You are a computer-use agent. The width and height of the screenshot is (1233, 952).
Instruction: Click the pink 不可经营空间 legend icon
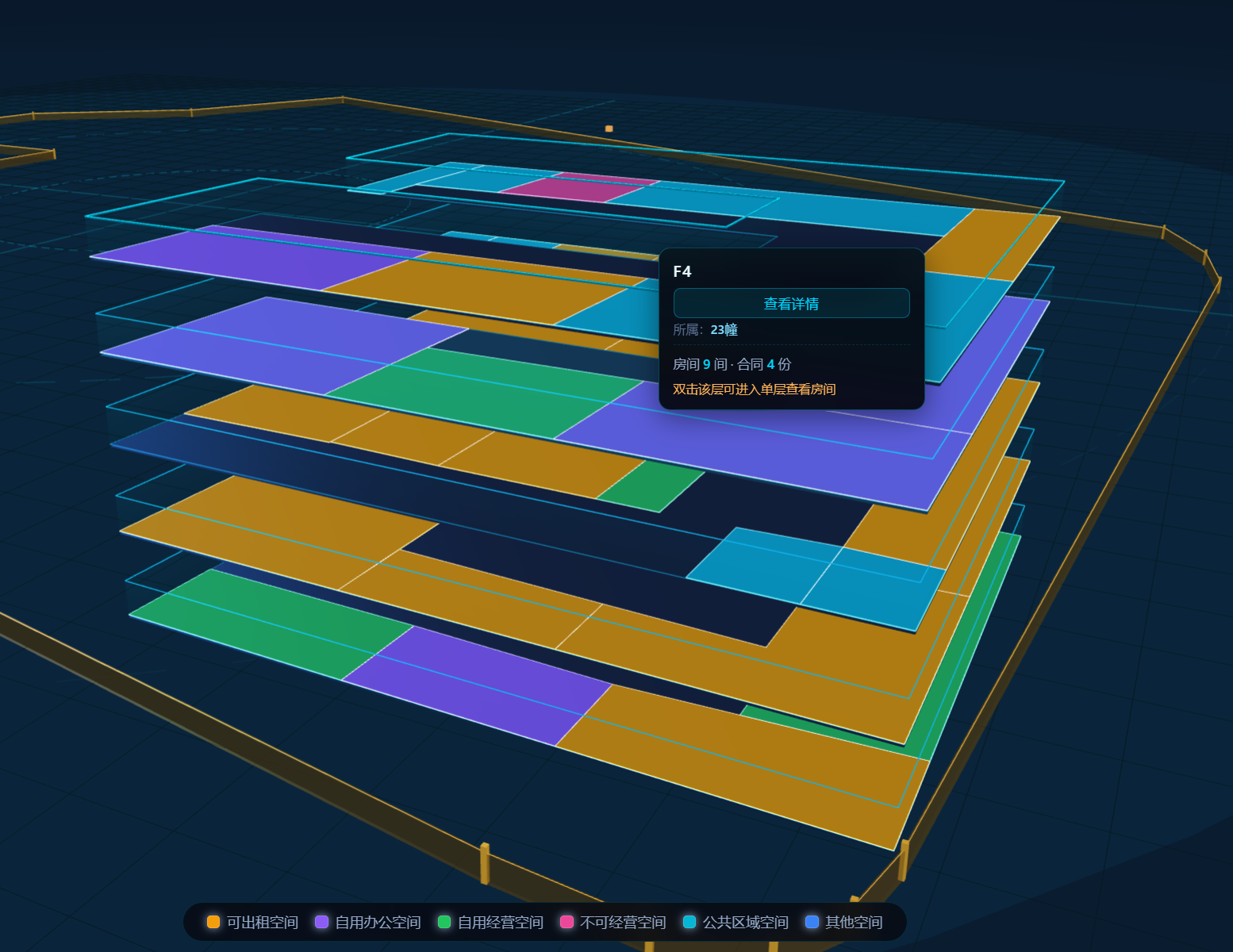point(567,922)
